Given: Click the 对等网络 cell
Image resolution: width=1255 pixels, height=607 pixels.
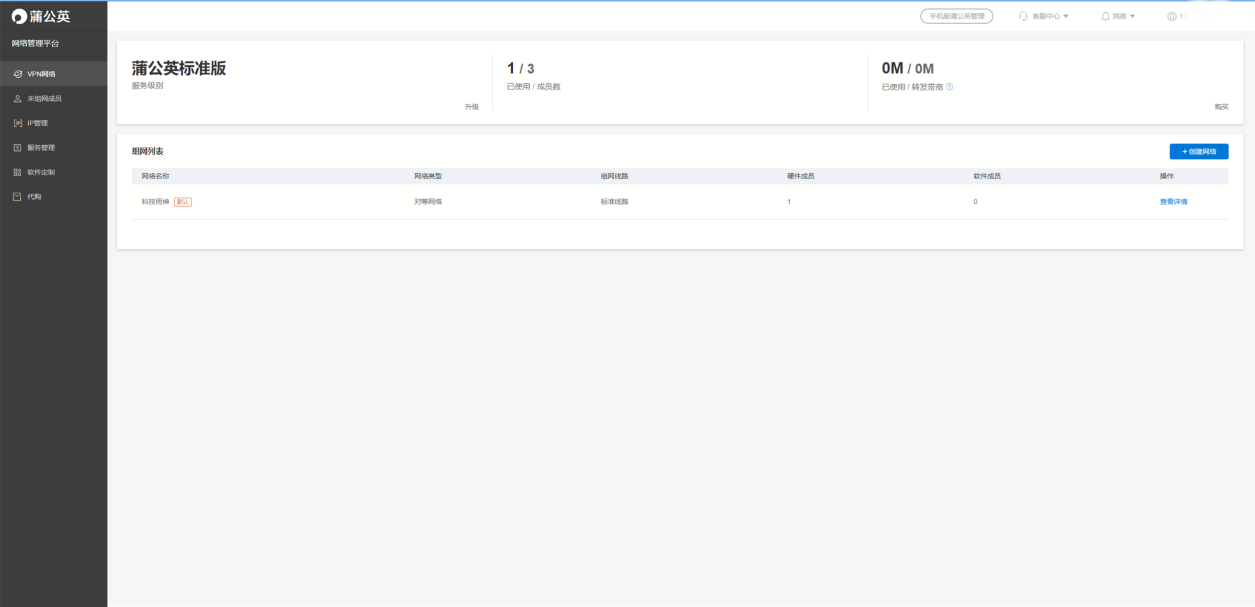Looking at the screenshot, I should click(x=428, y=202).
